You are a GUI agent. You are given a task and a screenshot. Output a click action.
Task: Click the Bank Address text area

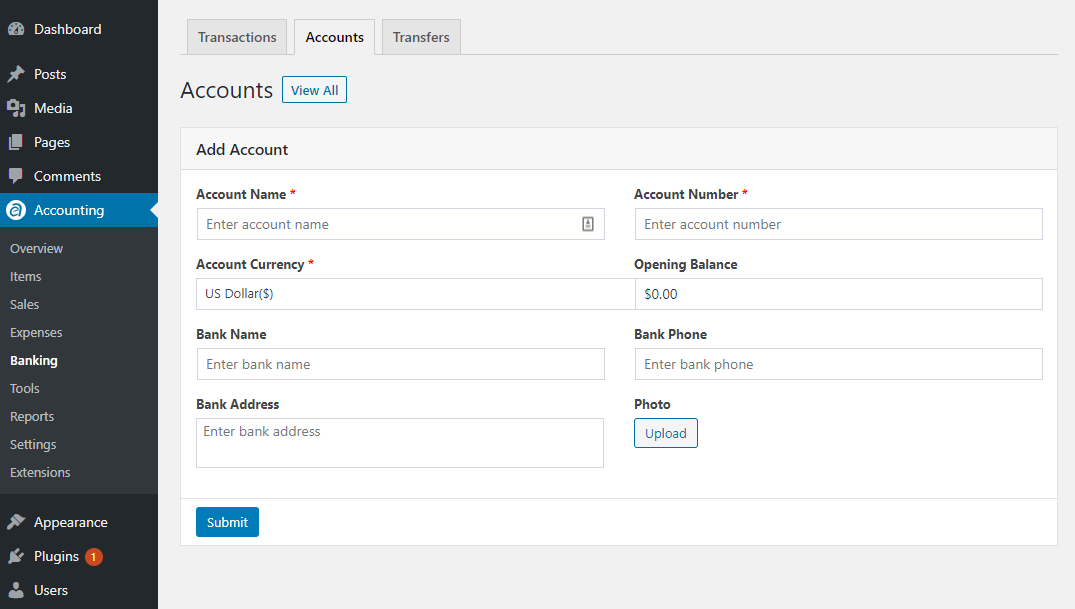(x=400, y=443)
